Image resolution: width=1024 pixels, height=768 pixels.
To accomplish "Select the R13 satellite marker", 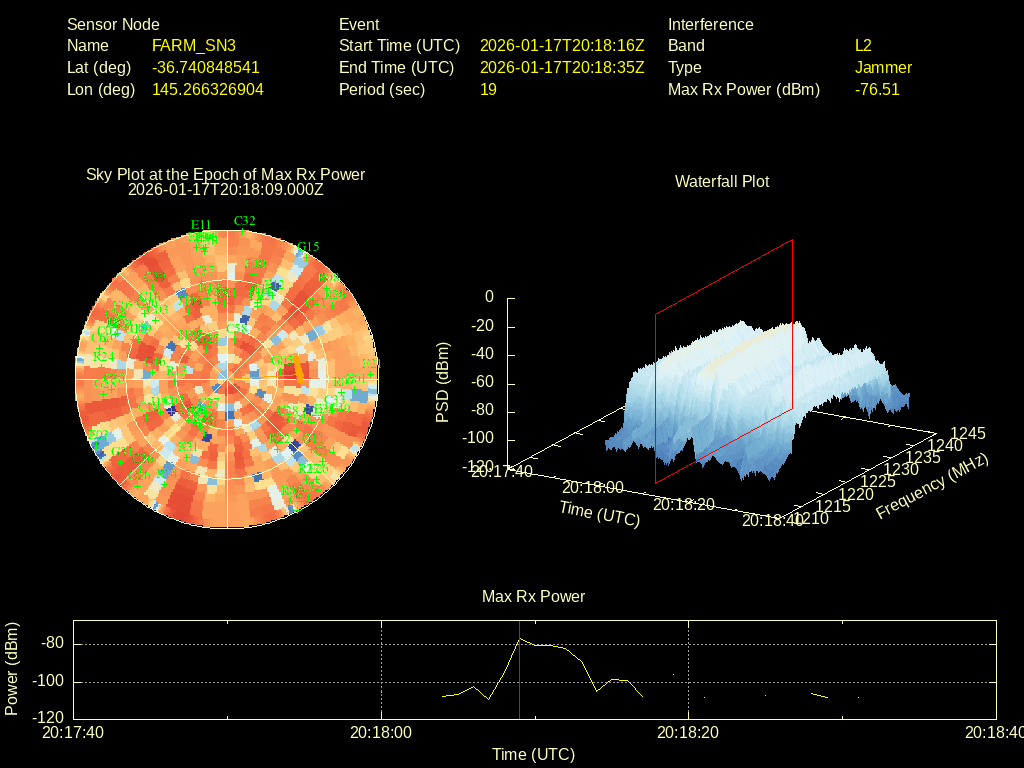I will coord(172,379).
